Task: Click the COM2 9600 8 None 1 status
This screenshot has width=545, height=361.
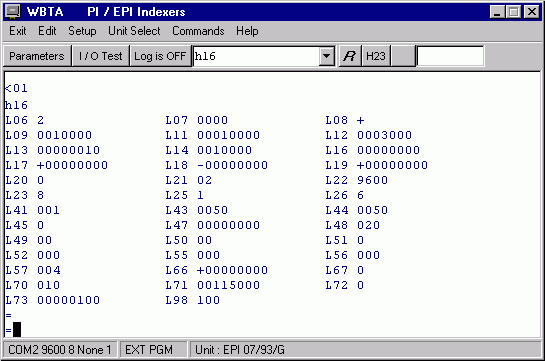Action: coord(60,350)
